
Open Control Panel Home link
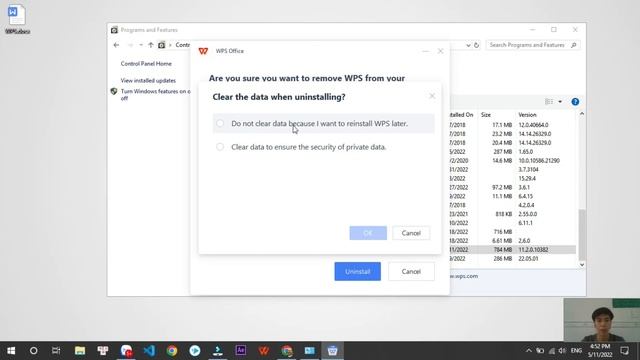pos(146,64)
